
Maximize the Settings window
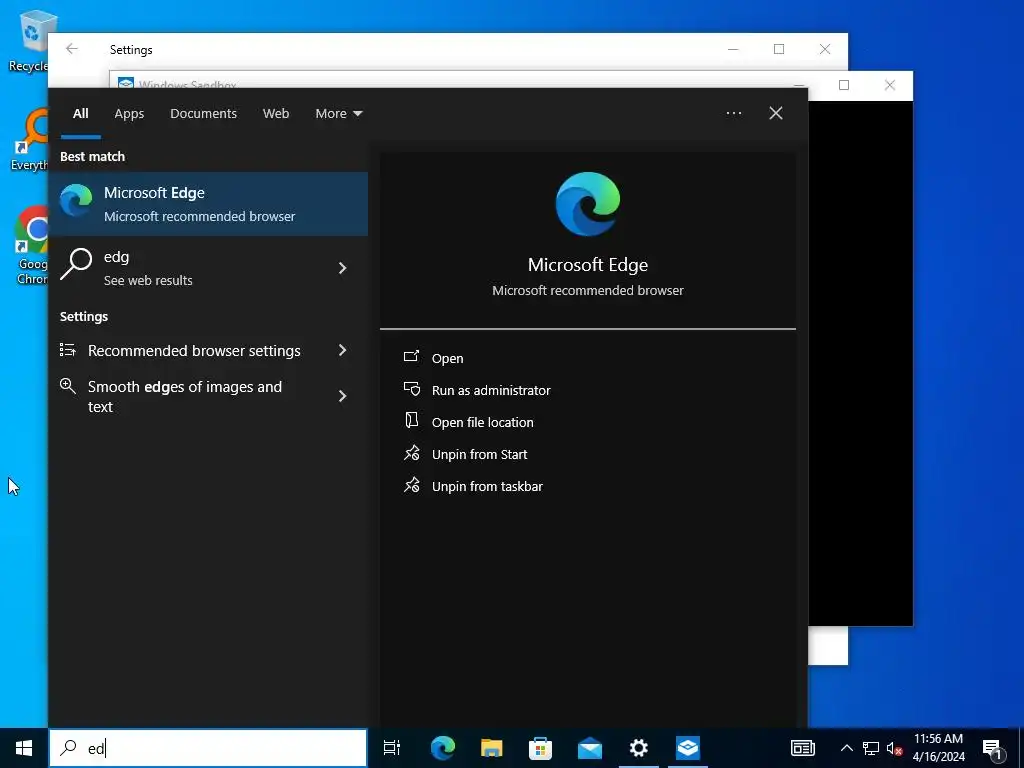click(779, 49)
